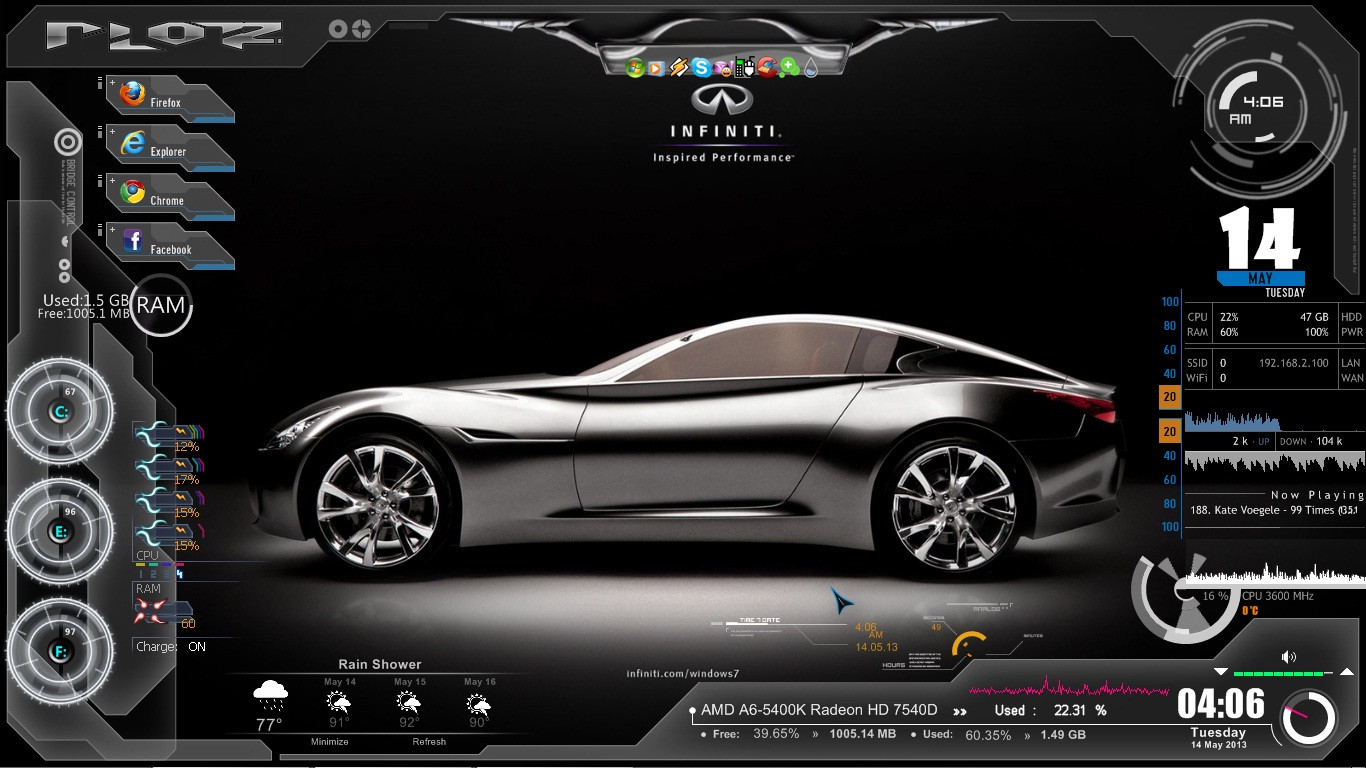
Task: Click the Used:1.5 GB RAM readout
Action: tap(86, 300)
